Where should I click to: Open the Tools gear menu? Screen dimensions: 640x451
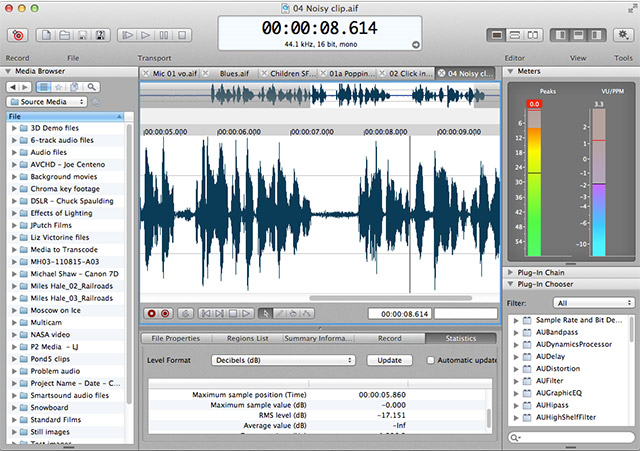click(623, 35)
